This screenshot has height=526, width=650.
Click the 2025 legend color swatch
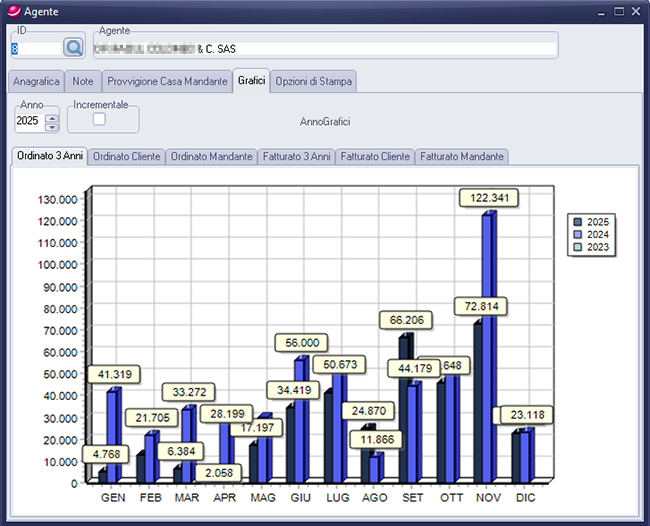576,222
